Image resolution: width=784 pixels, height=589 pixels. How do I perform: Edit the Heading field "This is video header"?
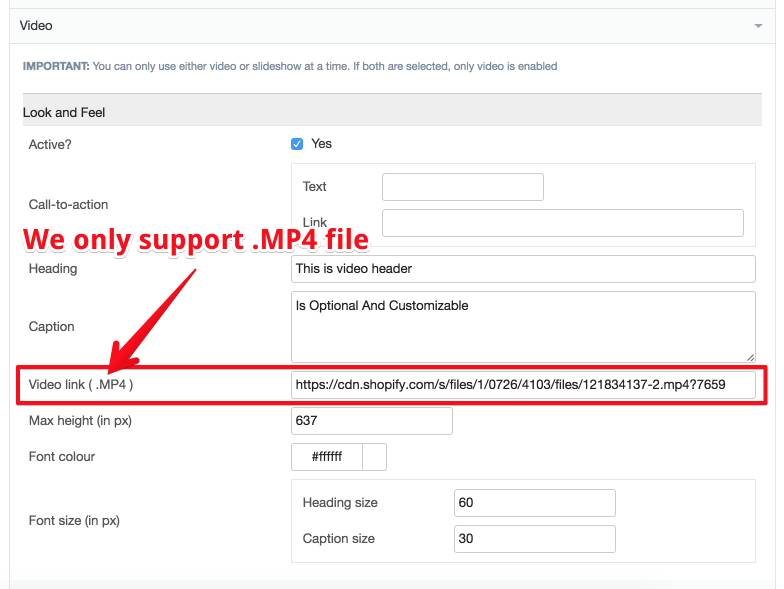click(x=523, y=269)
